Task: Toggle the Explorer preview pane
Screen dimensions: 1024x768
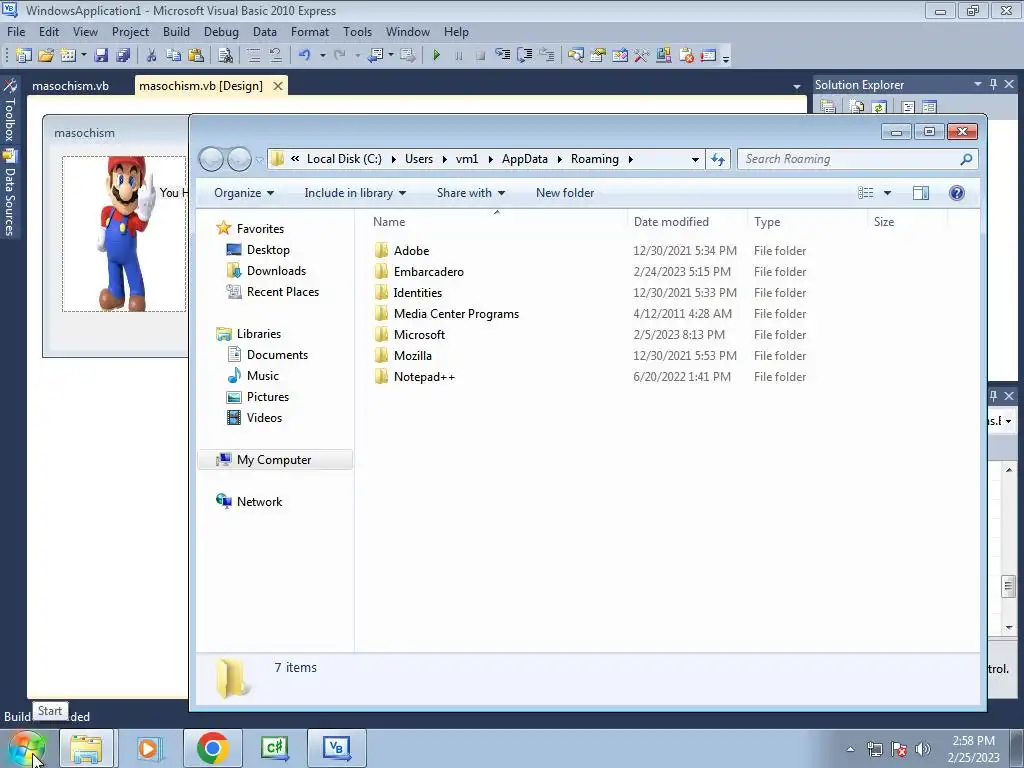Action: tap(921, 193)
